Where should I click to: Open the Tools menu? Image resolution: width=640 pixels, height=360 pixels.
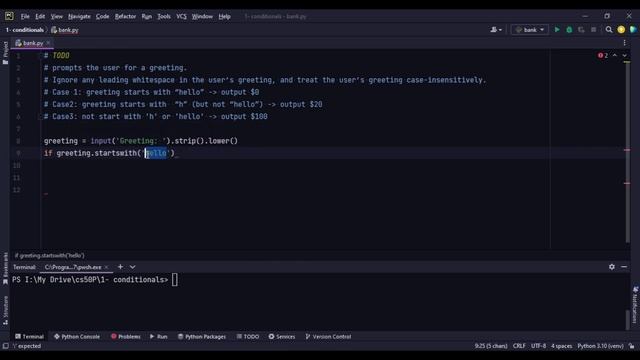point(164,16)
